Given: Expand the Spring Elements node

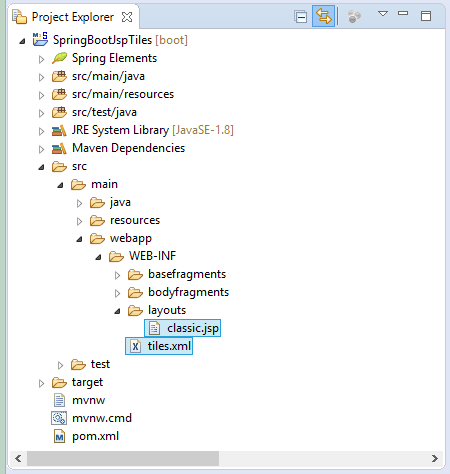Looking at the screenshot, I should pos(41,59).
